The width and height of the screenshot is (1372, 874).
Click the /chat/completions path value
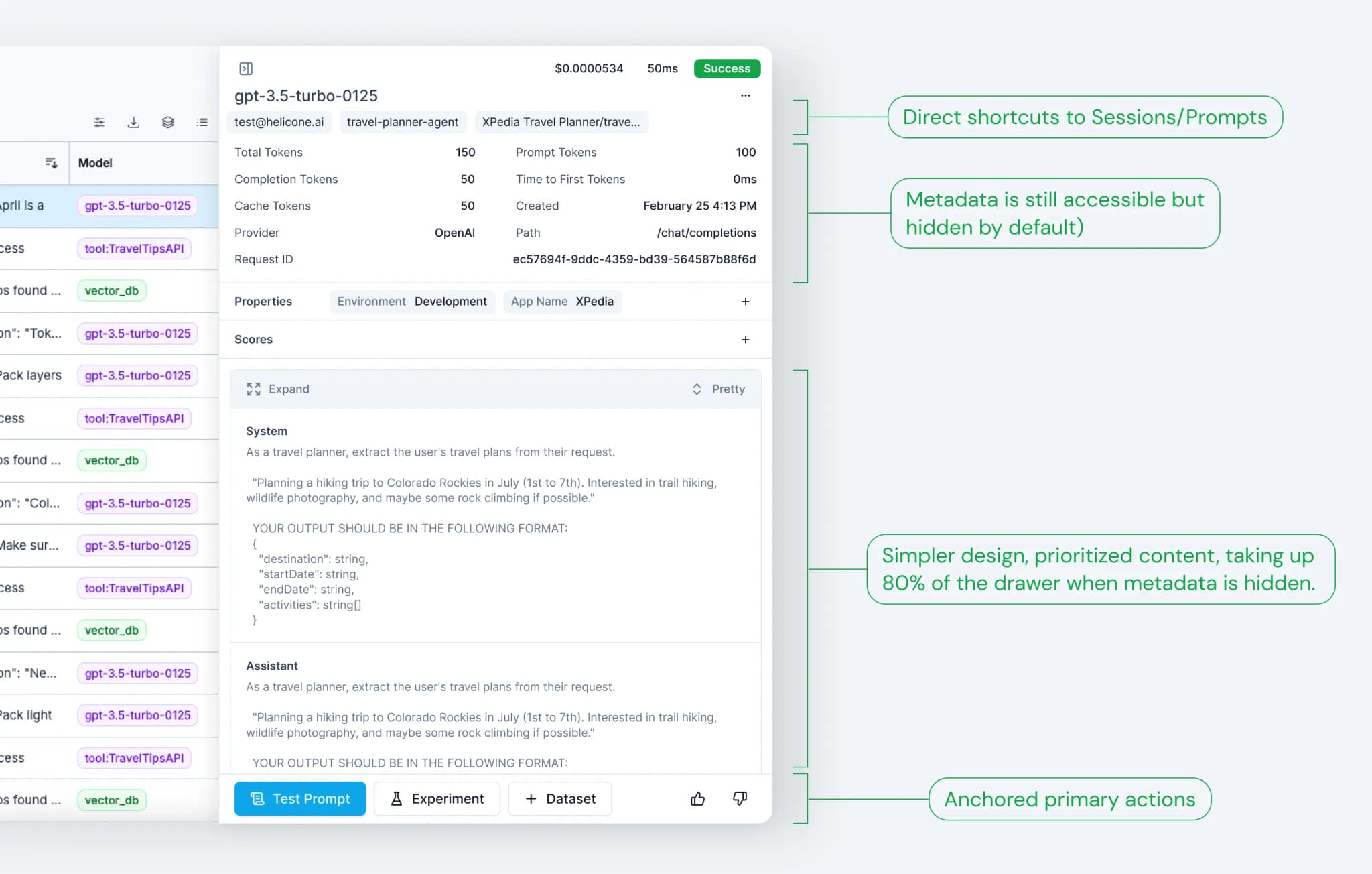point(706,233)
